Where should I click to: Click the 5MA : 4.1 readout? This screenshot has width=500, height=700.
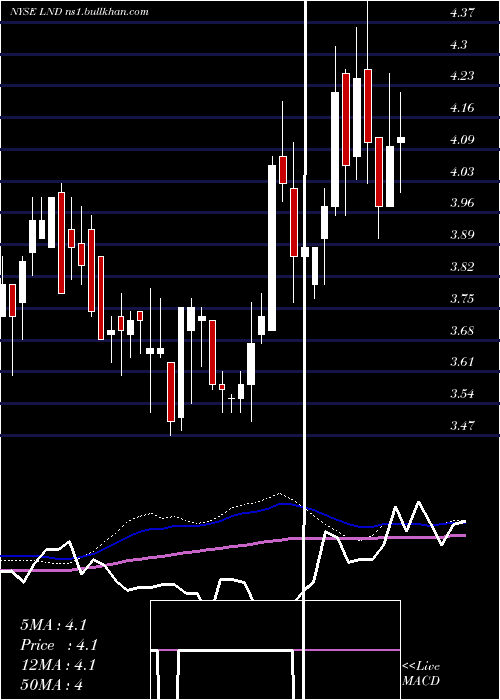pyautogui.click(x=54, y=625)
